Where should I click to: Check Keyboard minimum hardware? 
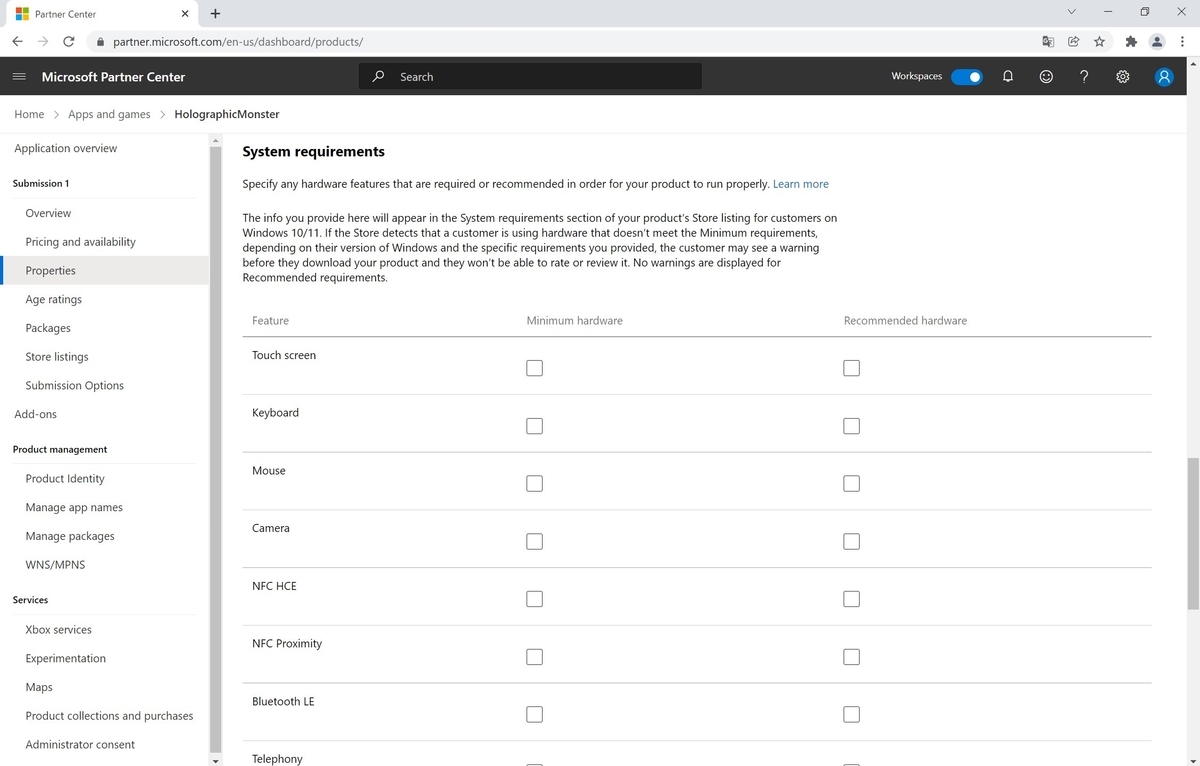click(534, 426)
